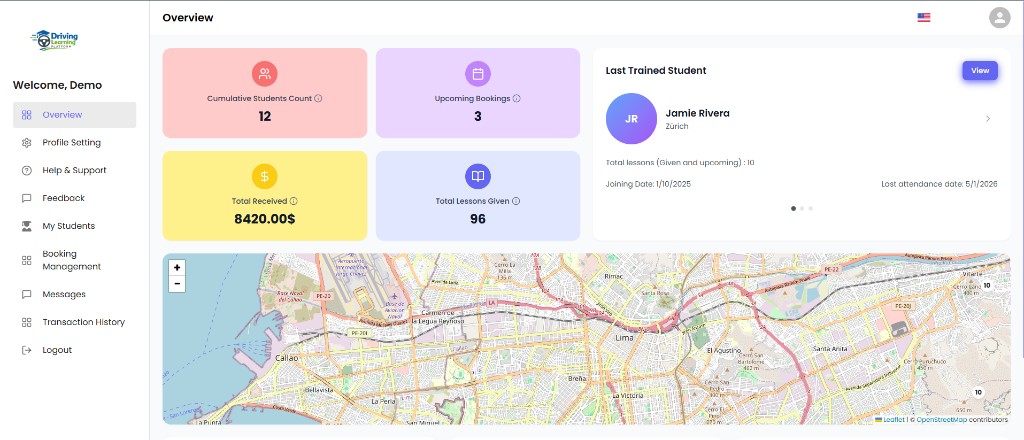Open the OpenStreetMap contributors link
This screenshot has width=1024, height=440.
click(941, 420)
